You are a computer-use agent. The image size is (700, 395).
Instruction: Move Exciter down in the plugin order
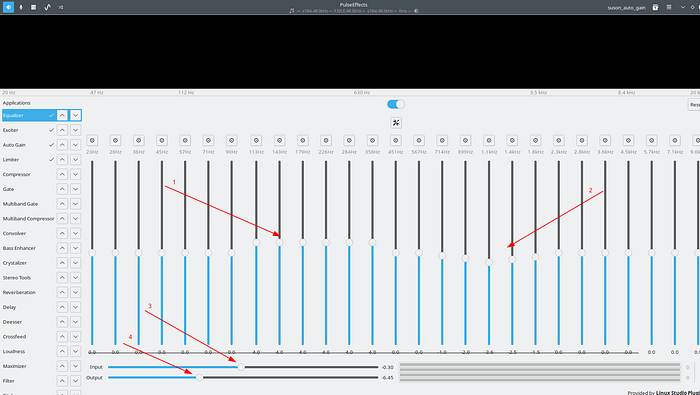click(75, 130)
